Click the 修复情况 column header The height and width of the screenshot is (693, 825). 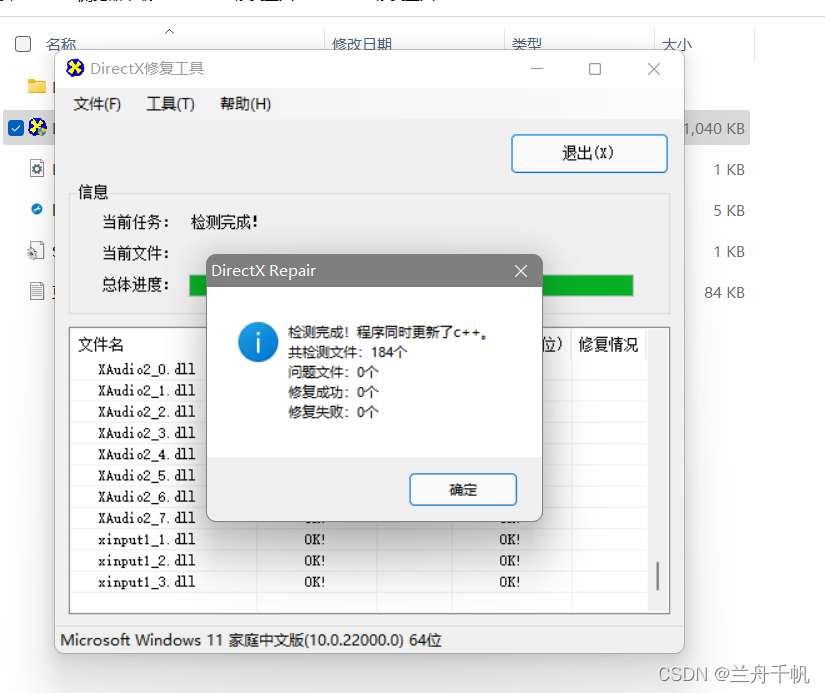click(x=608, y=345)
